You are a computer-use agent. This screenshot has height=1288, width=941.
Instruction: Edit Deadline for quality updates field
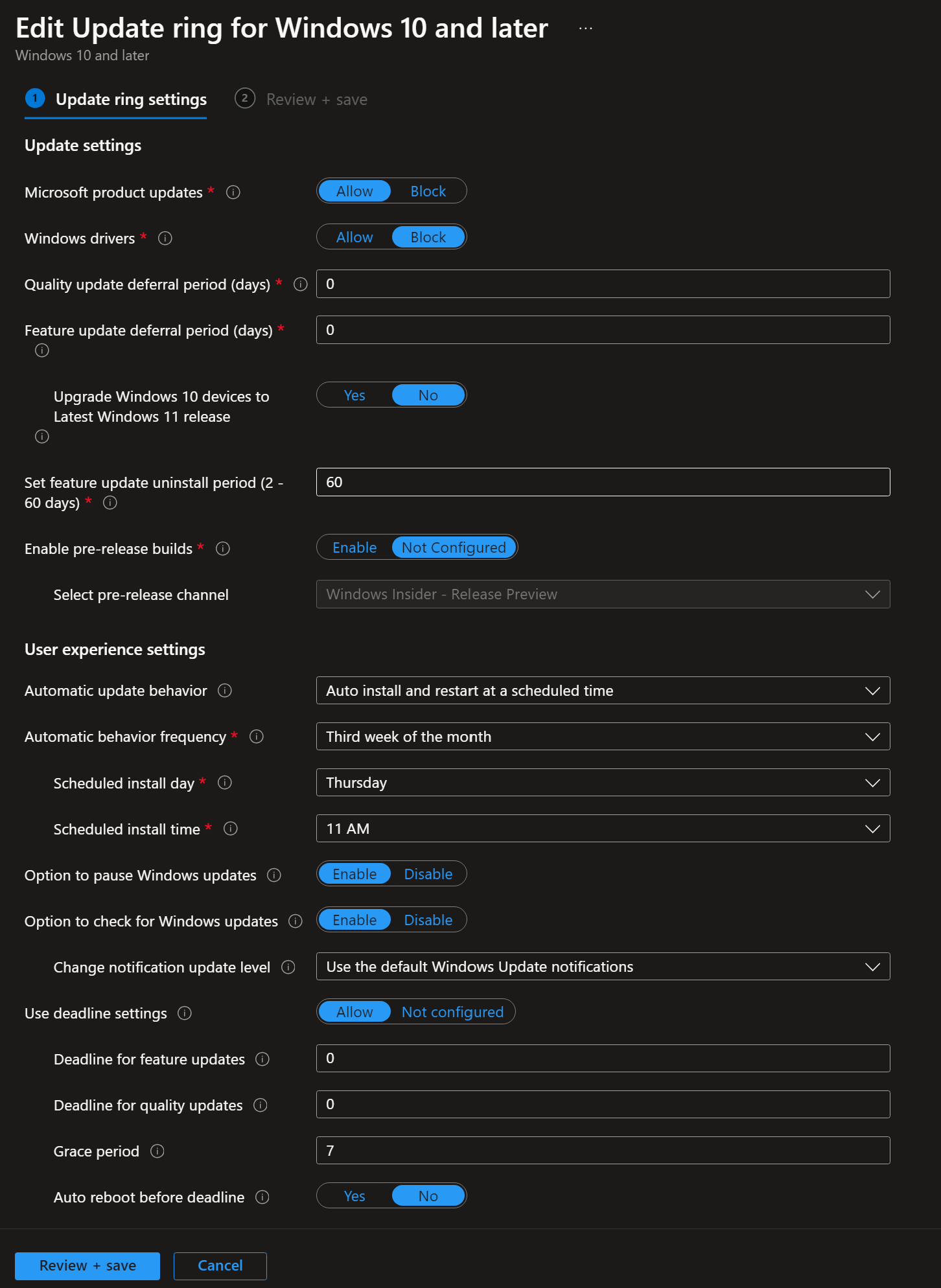pyautogui.click(x=603, y=1105)
